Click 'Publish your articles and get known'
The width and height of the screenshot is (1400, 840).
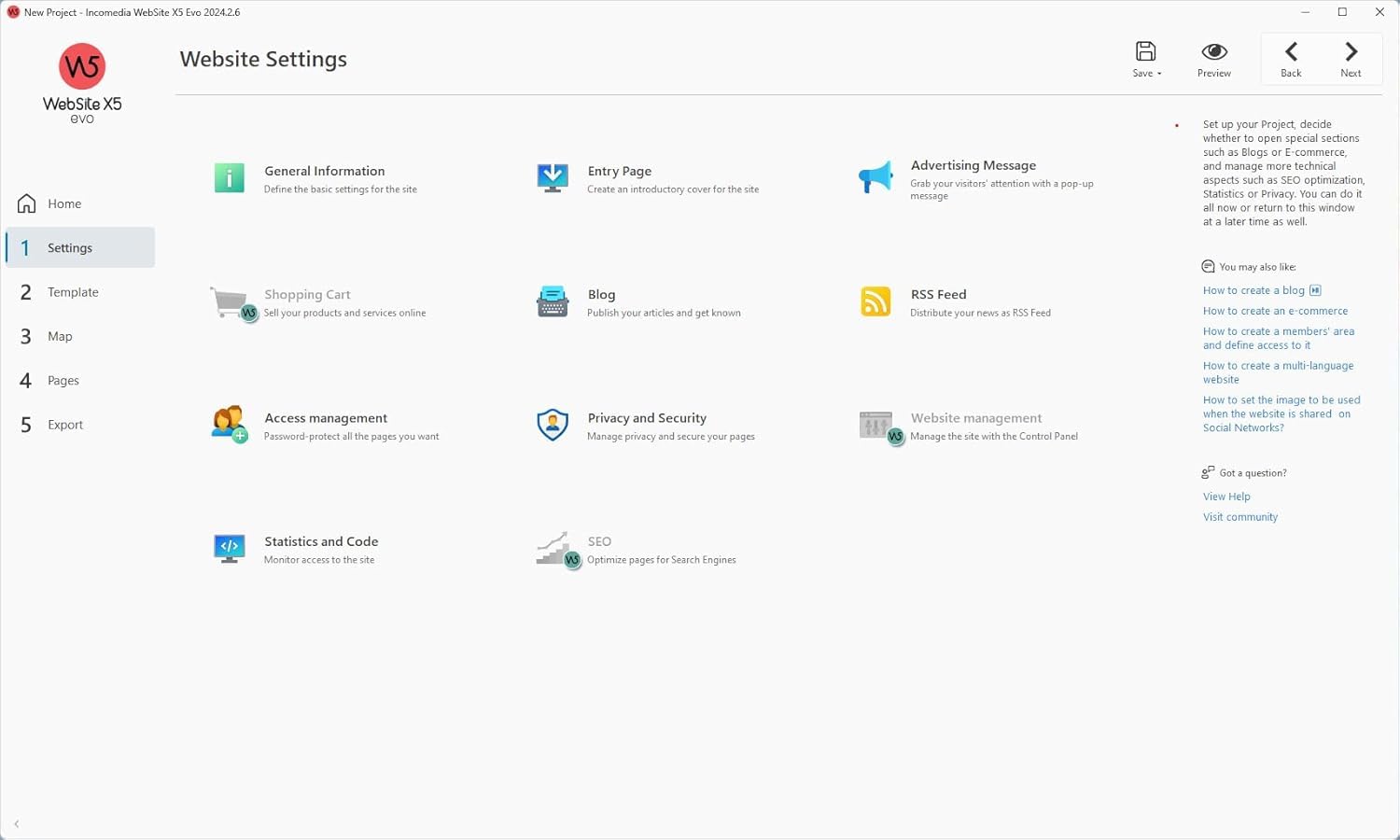point(664,313)
